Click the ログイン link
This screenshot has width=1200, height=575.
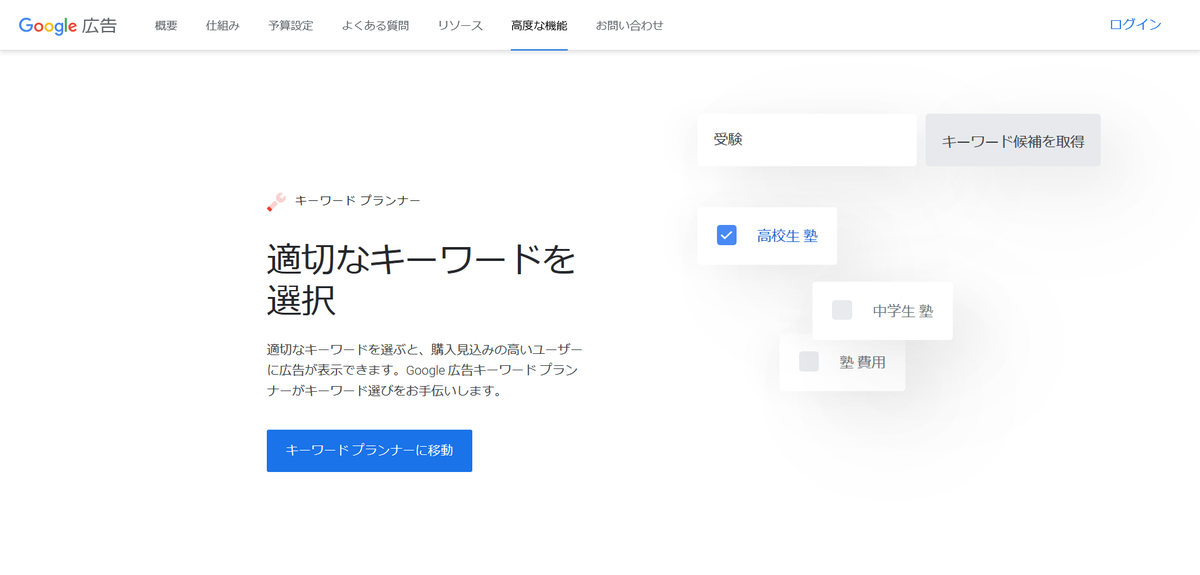click(1135, 24)
